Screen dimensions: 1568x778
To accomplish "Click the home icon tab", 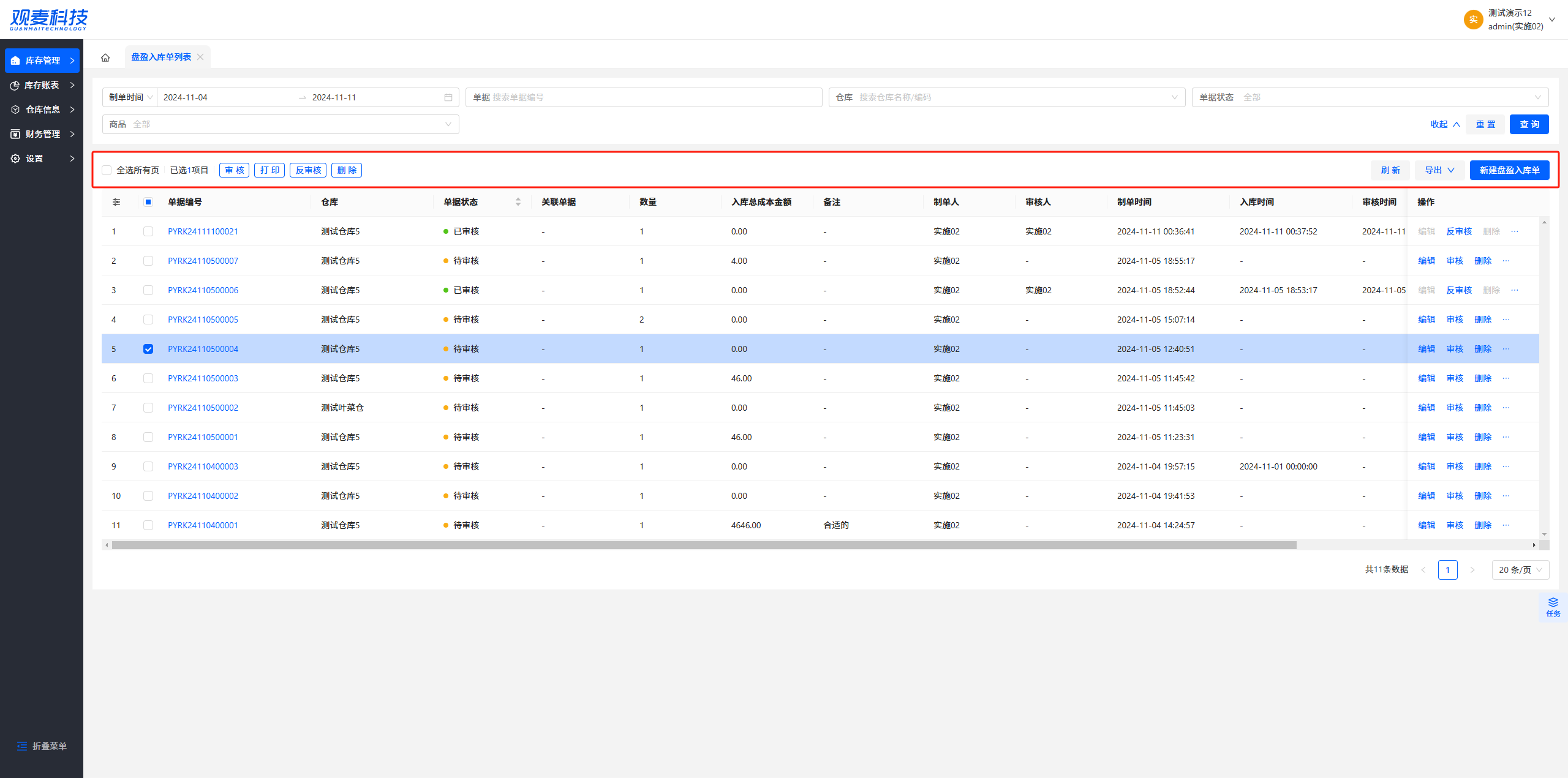I will [x=105, y=58].
